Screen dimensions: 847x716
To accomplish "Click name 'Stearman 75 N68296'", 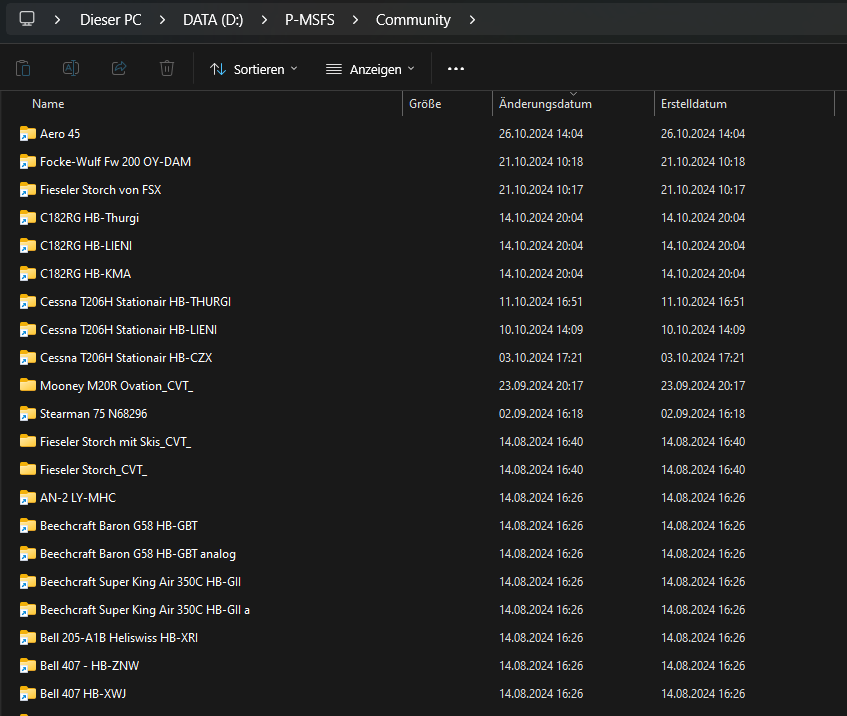I will (93, 414).
